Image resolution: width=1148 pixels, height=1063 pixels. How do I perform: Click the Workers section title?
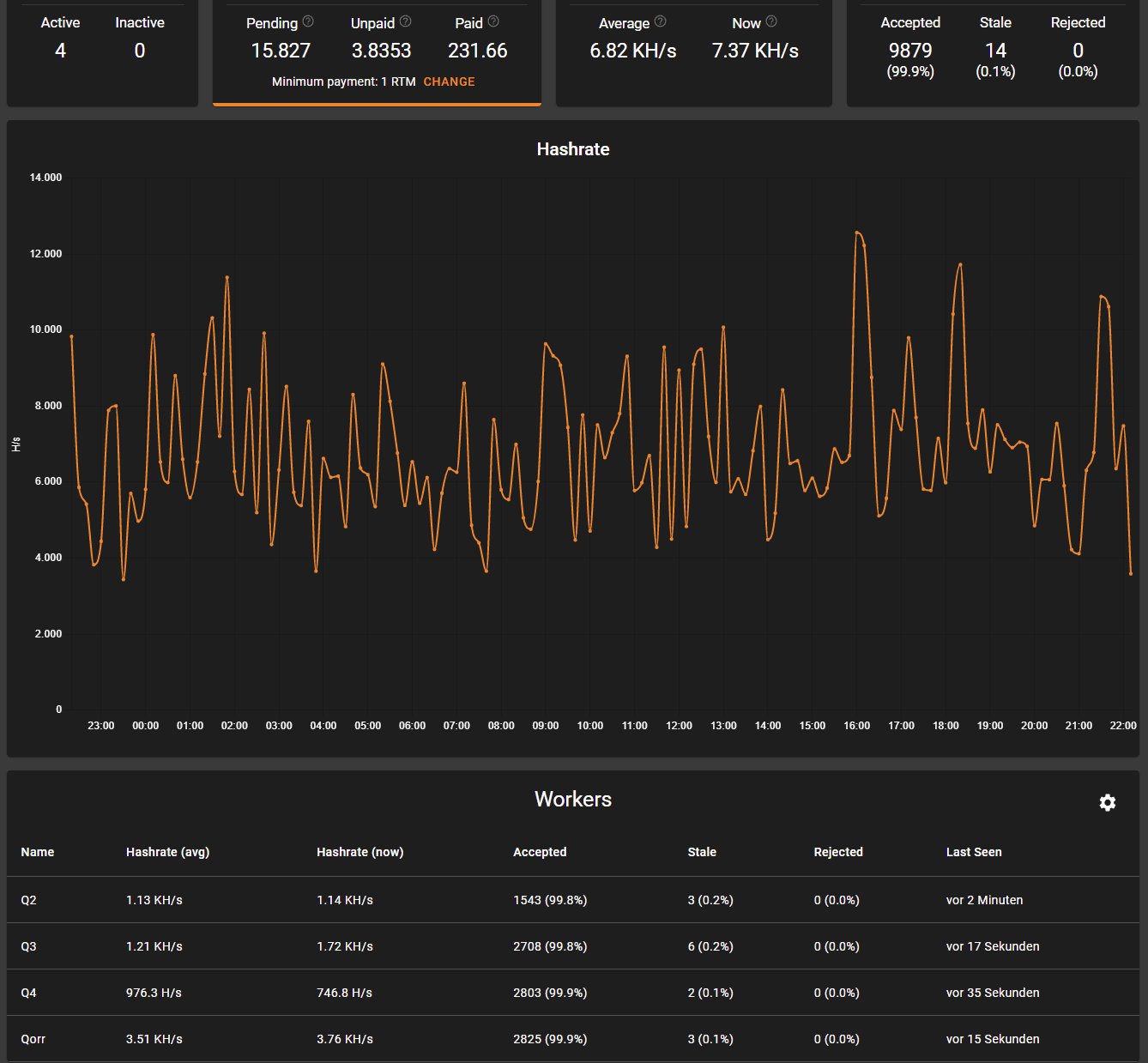click(x=573, y=799)
